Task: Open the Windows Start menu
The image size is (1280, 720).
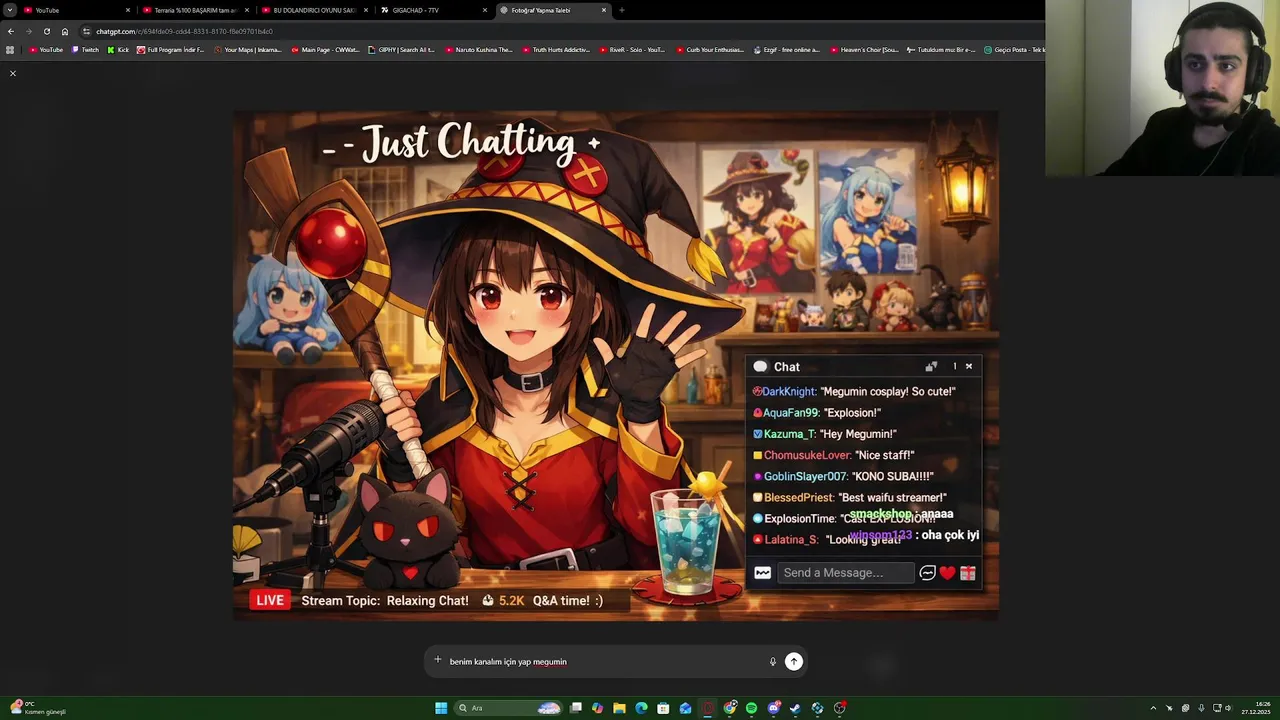Action: point(441,708)
